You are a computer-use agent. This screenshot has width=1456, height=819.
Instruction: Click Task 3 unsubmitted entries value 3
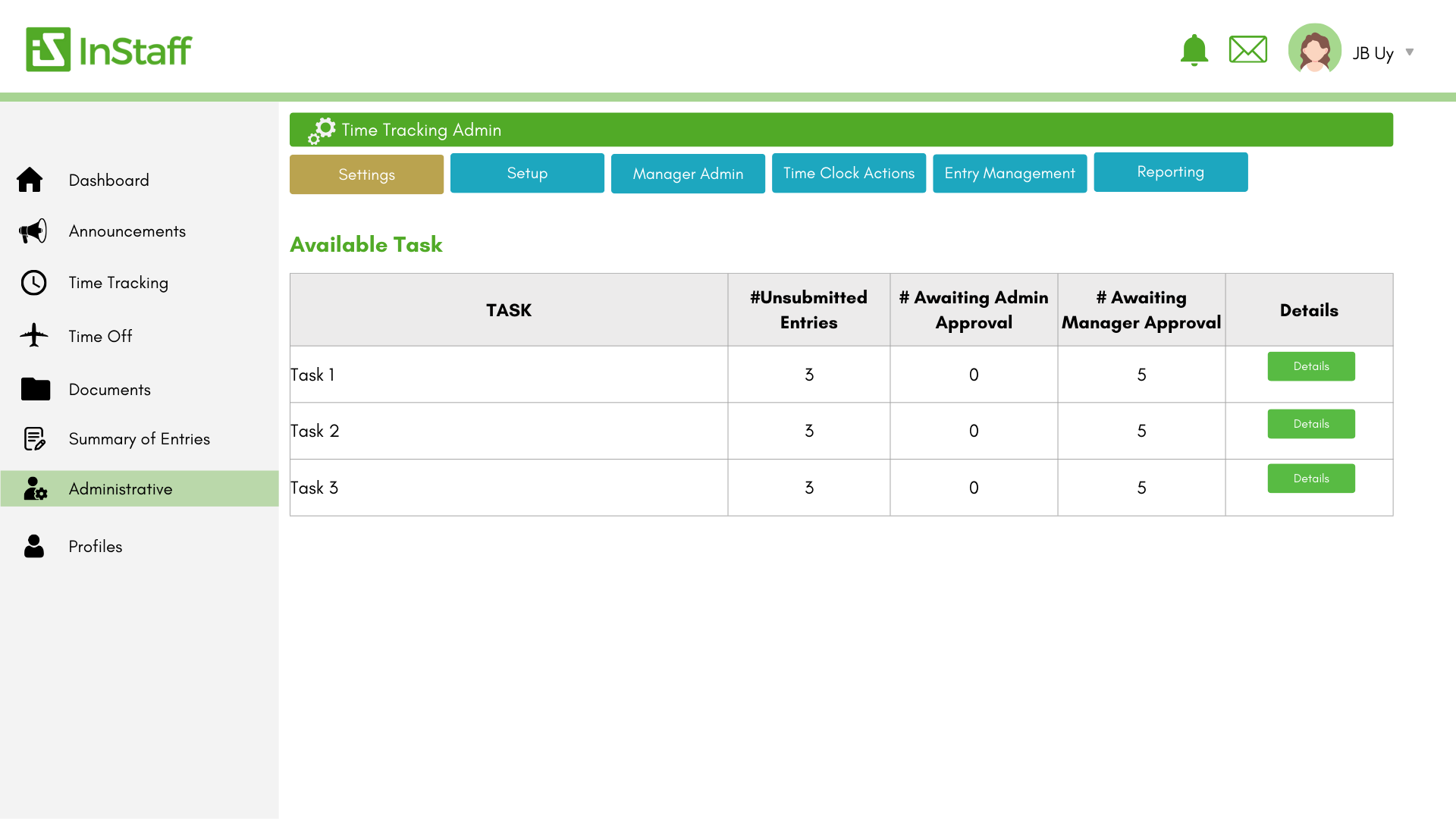click(x=808, y=488)
